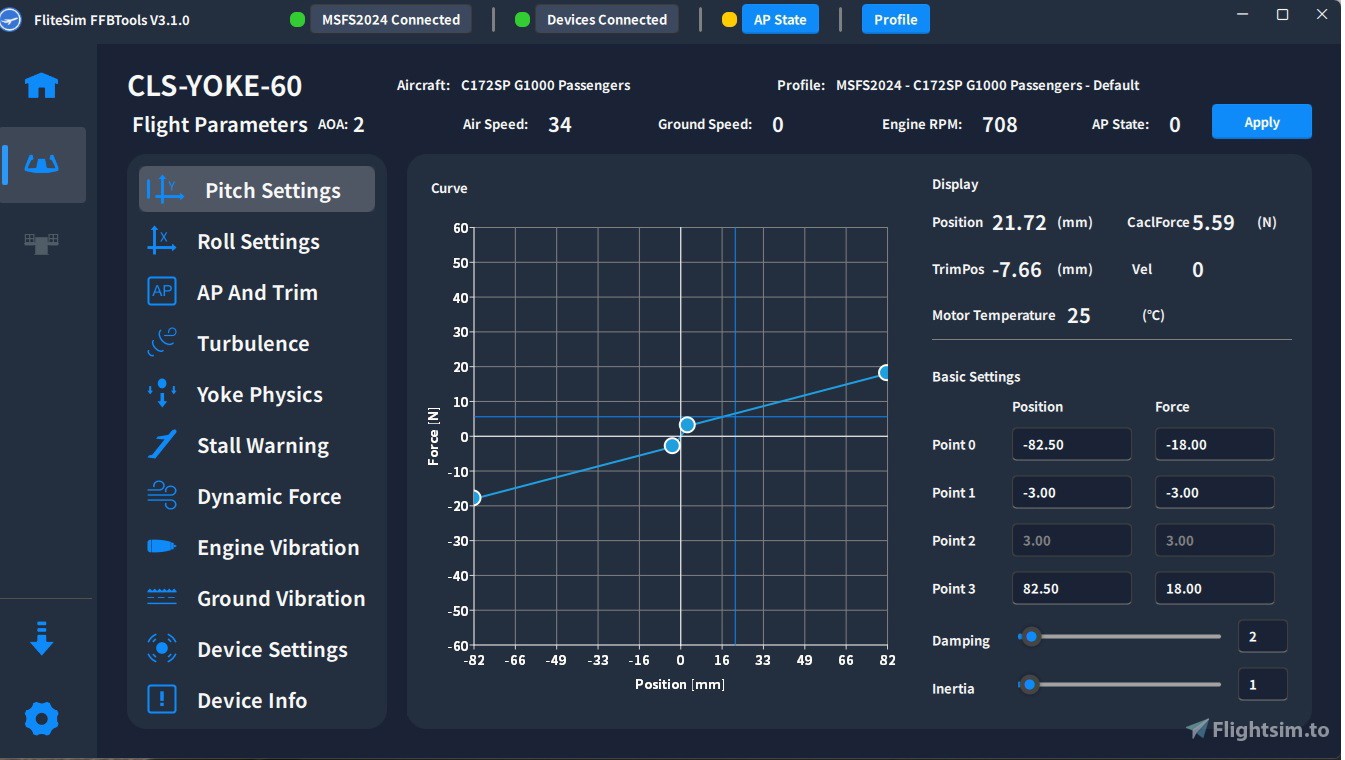Viewport: 1345px width, 760px height.
Task: Click the throttle quadrant icon in sidebar
Action: pyautogui.click(x=41, y=242)
